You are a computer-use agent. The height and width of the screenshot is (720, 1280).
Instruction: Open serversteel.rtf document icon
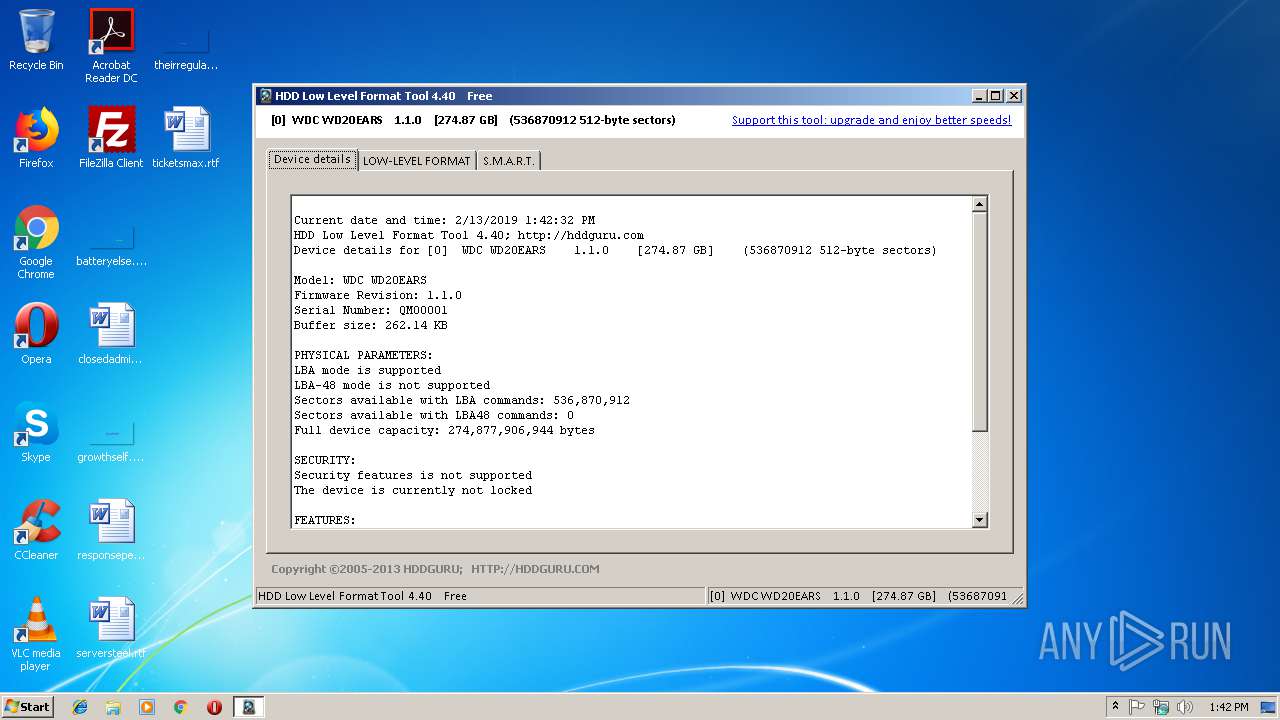pos(111,628)
